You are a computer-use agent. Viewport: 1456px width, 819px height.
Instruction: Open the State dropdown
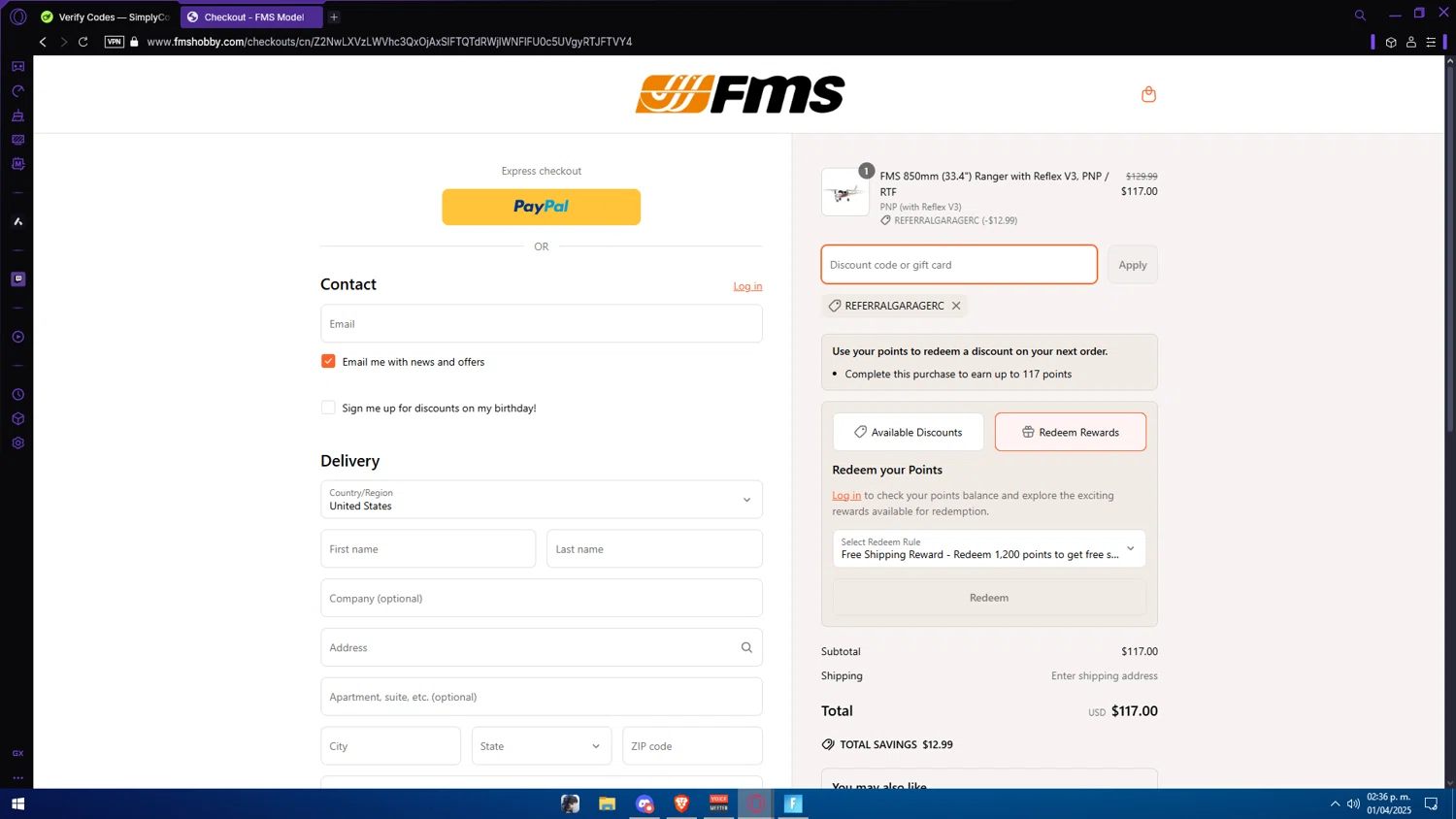[x=542, y=746]
